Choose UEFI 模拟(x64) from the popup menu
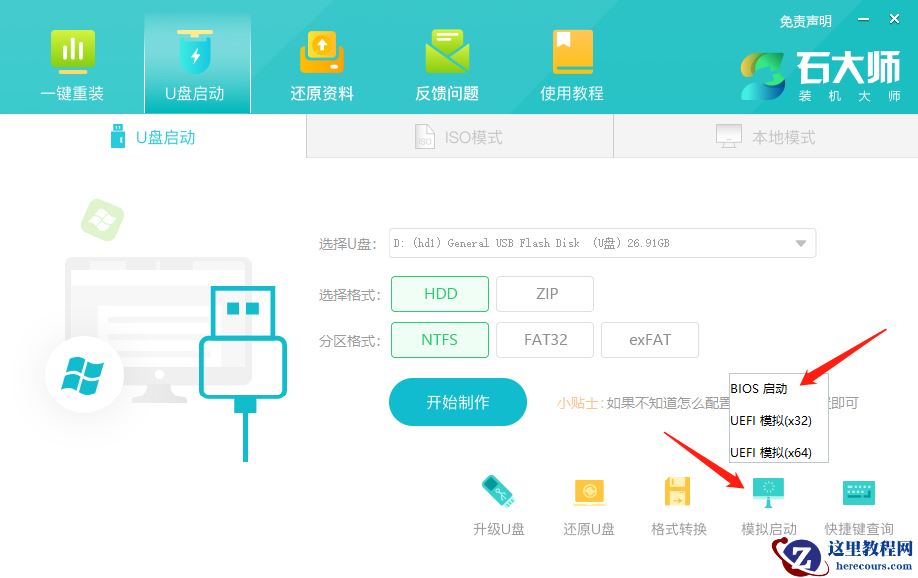Image resolution: width=918 pixels, height=578 pixels. tap(773, 452)
